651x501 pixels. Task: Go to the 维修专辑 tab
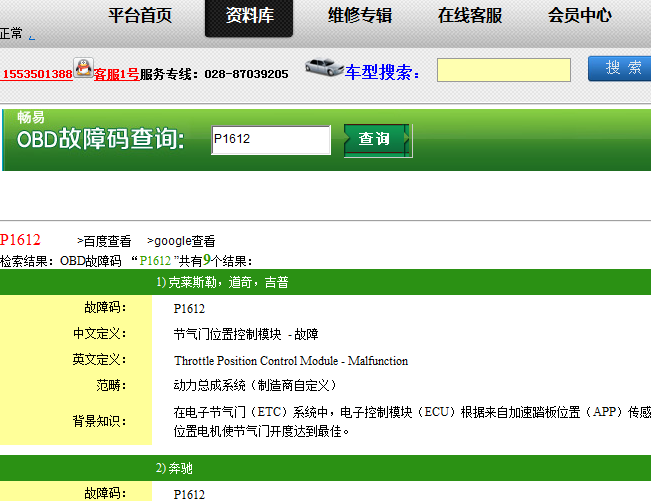360,16
